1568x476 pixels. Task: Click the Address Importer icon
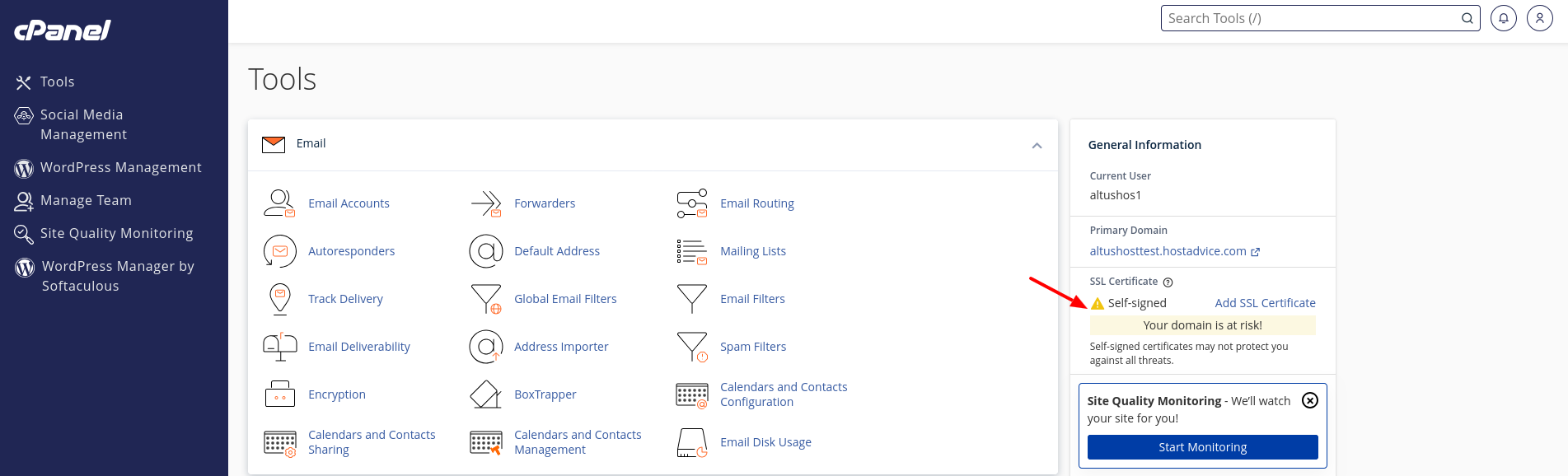tap(485, 347)
